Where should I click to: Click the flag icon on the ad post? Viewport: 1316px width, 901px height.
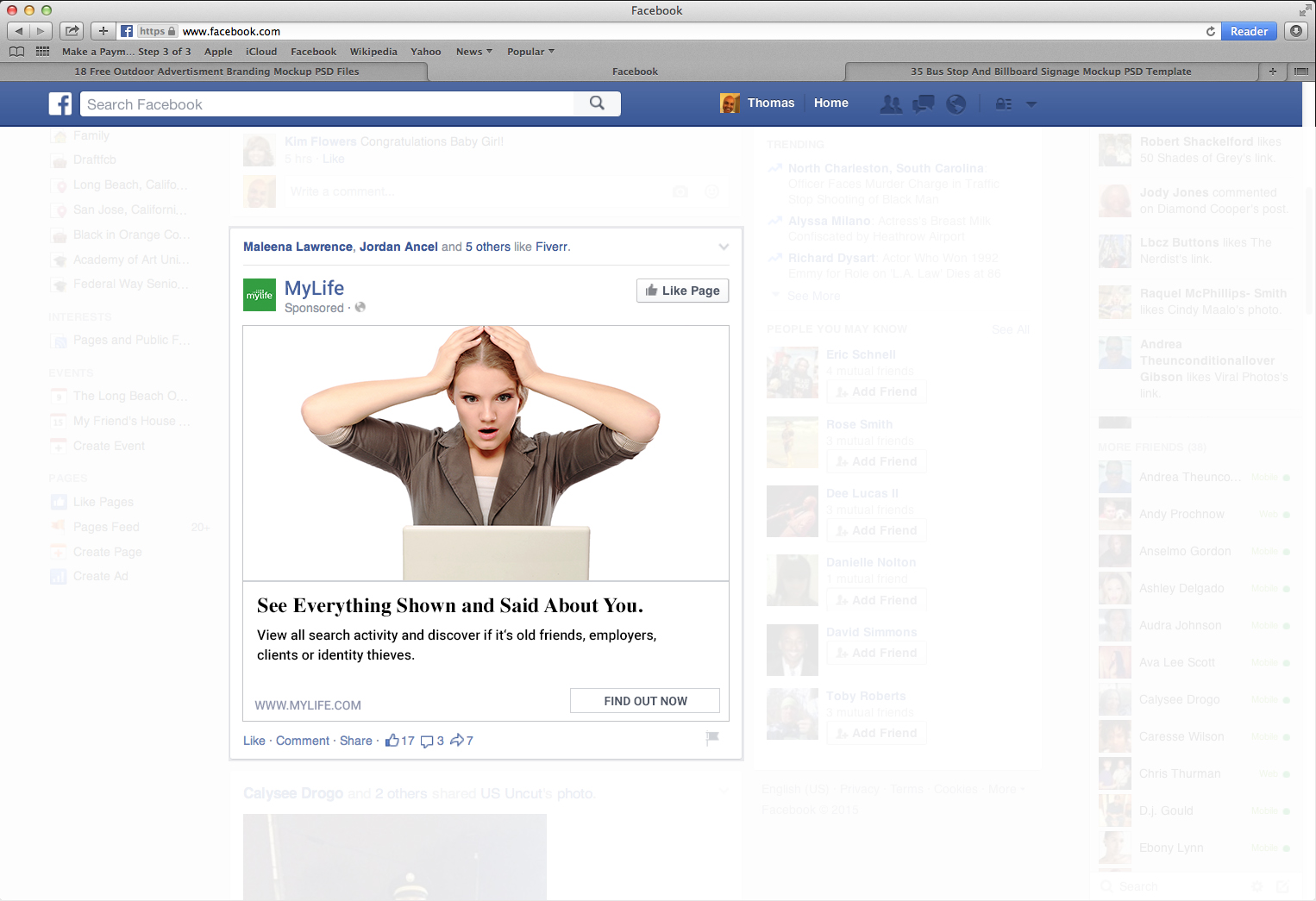click(x=712, y=738)
